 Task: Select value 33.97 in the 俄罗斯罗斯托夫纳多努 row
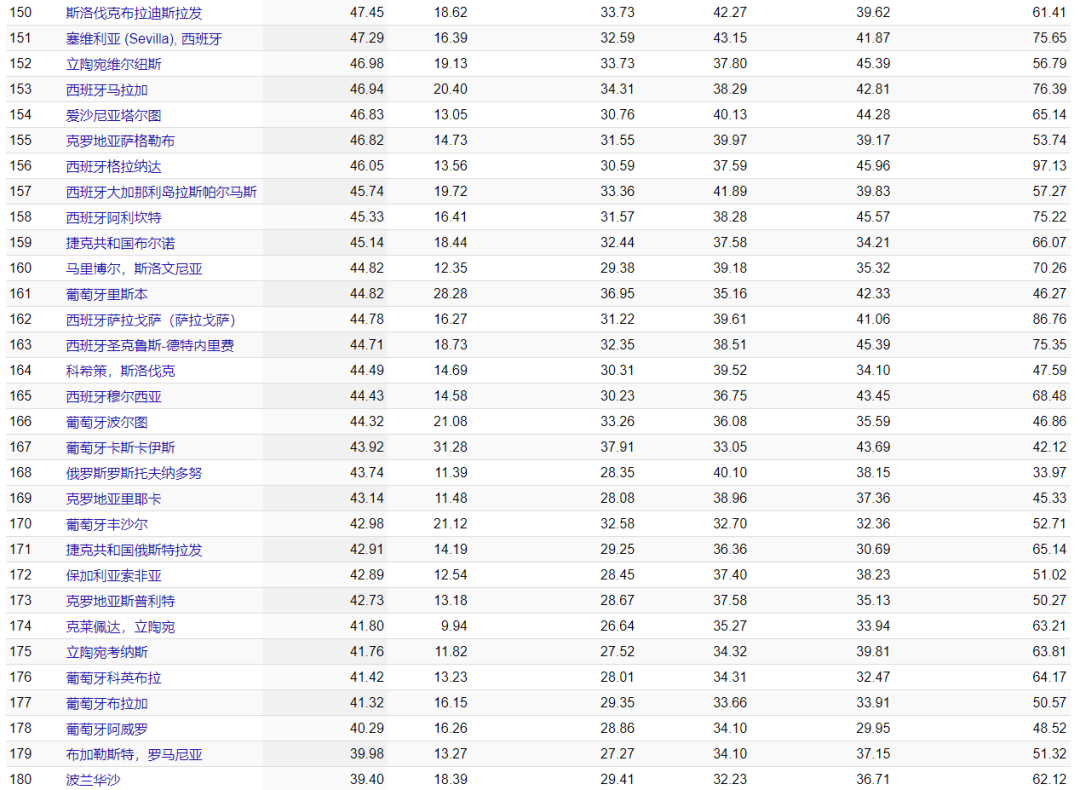(1050, 472)
